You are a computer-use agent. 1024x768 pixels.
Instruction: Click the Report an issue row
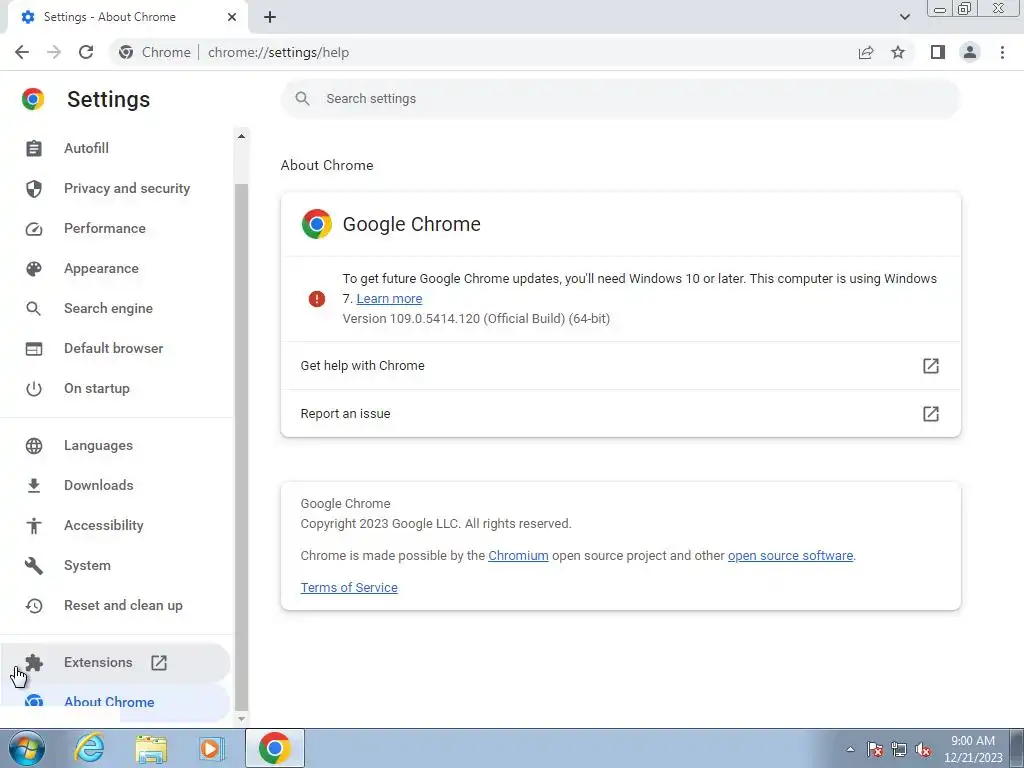click(620, 413)
